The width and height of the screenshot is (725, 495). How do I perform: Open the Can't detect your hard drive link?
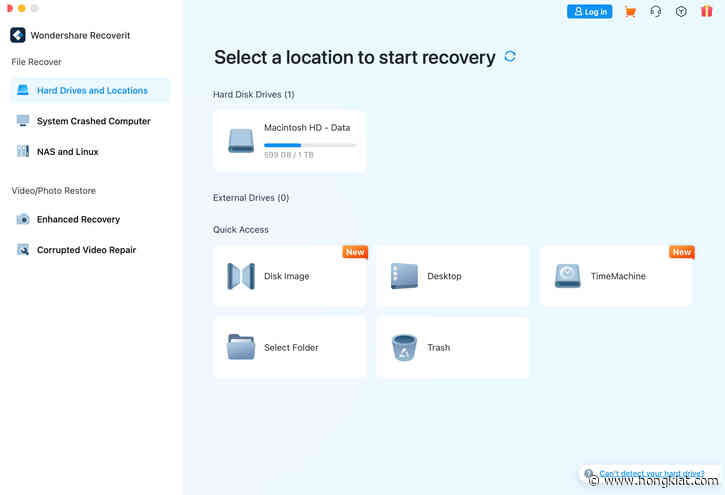pyautogui.click(x=651, y=474)
